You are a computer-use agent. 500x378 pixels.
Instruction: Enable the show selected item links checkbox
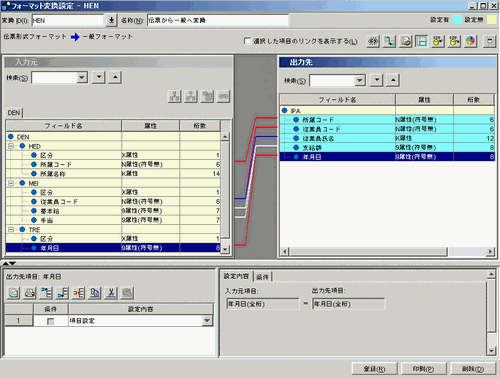(247, 41)
